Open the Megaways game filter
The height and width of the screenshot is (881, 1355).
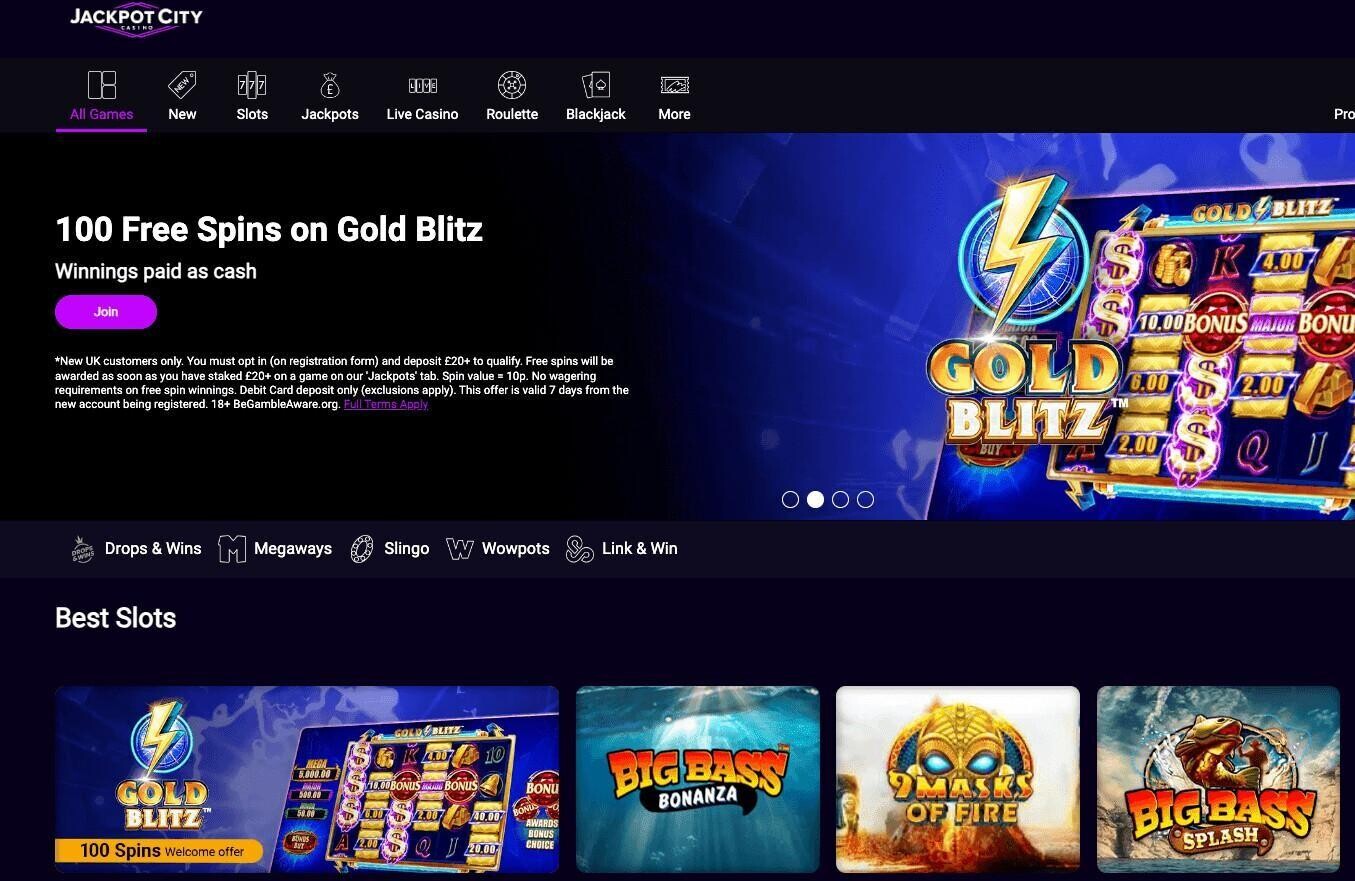pyautogui.click(x=275, y=549)
